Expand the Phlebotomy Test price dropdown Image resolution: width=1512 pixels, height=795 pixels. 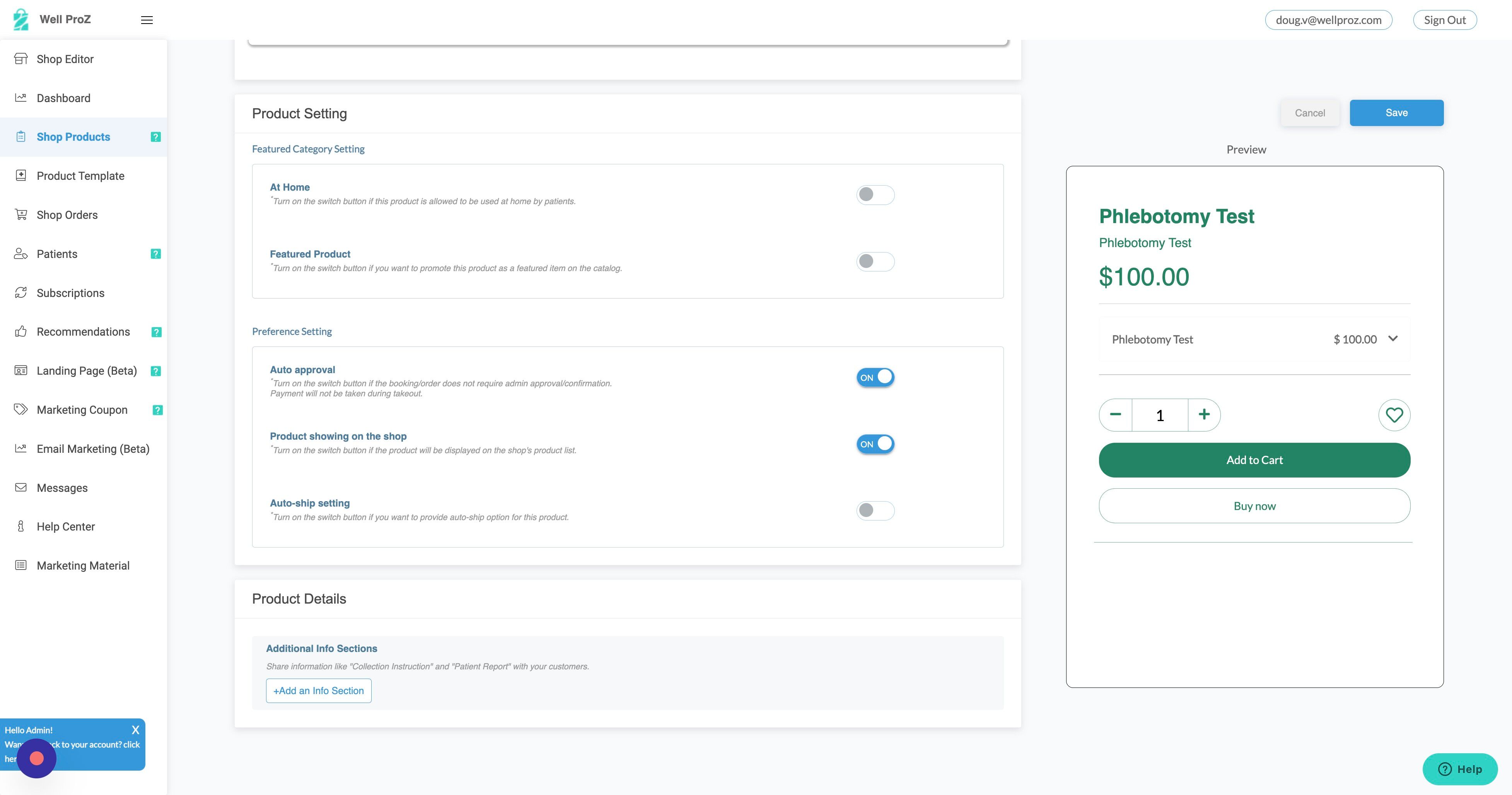pos(1392,339)
